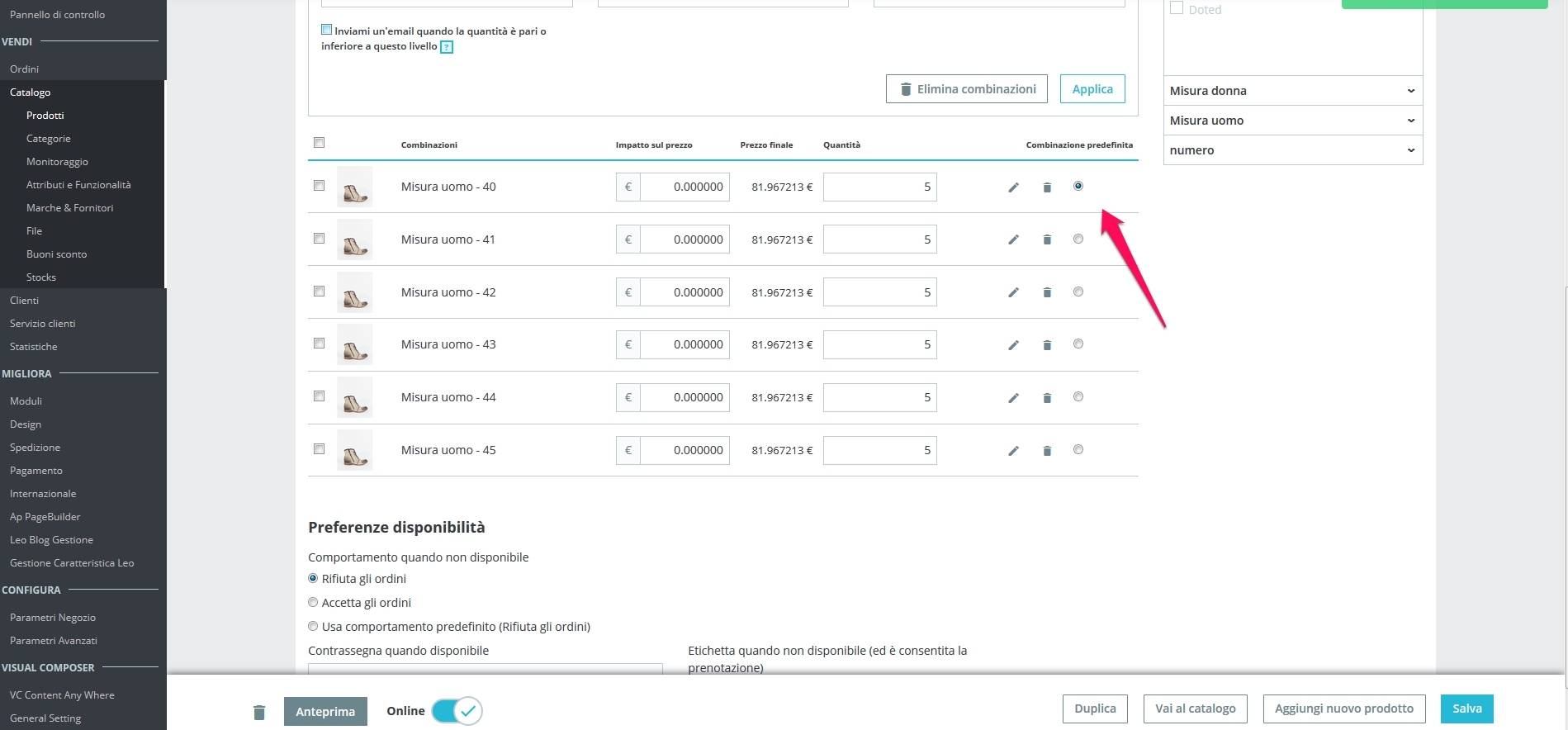Edit the Misura uomo - 40 combination
This screenshot has height=730, width=1568.
point(1013,187)
